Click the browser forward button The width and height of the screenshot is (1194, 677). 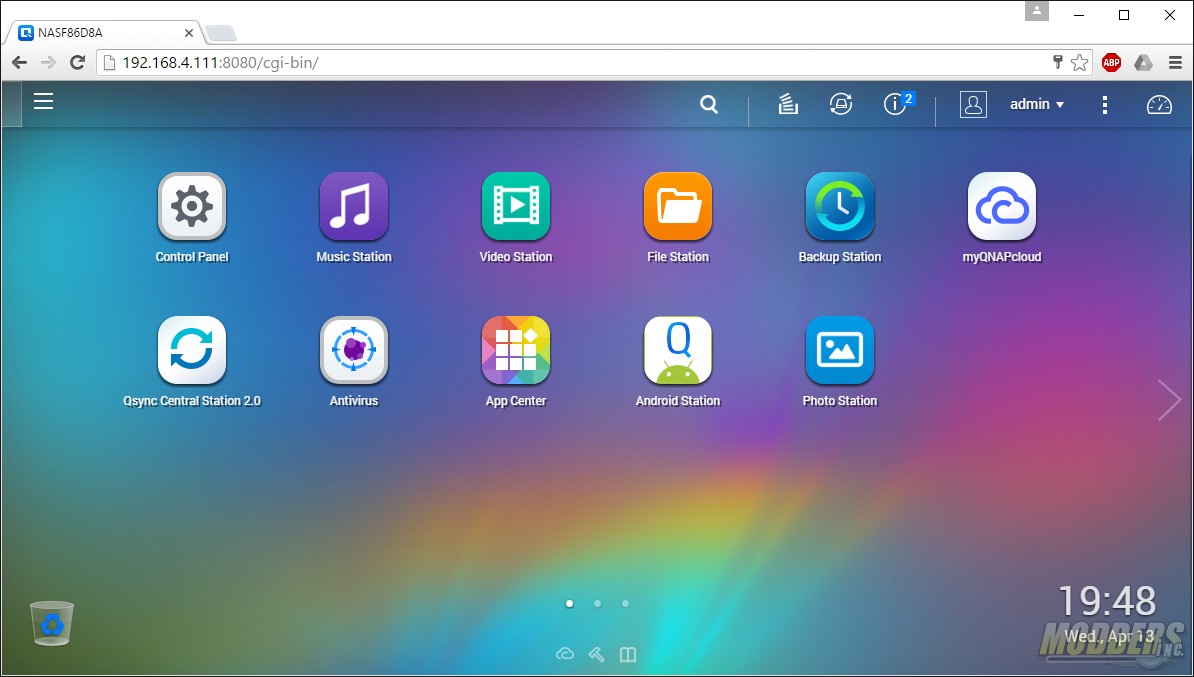(48, 62)
